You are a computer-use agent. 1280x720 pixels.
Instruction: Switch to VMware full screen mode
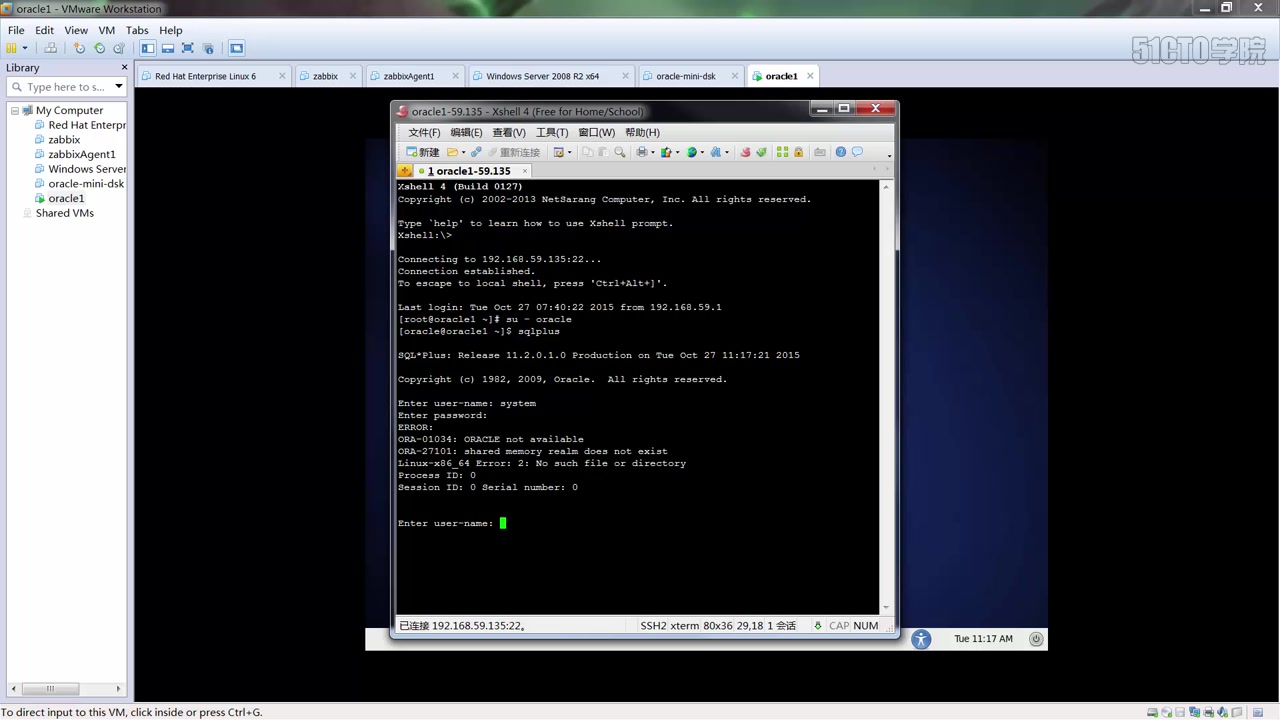pyautogui.click(x=188, y=48)
